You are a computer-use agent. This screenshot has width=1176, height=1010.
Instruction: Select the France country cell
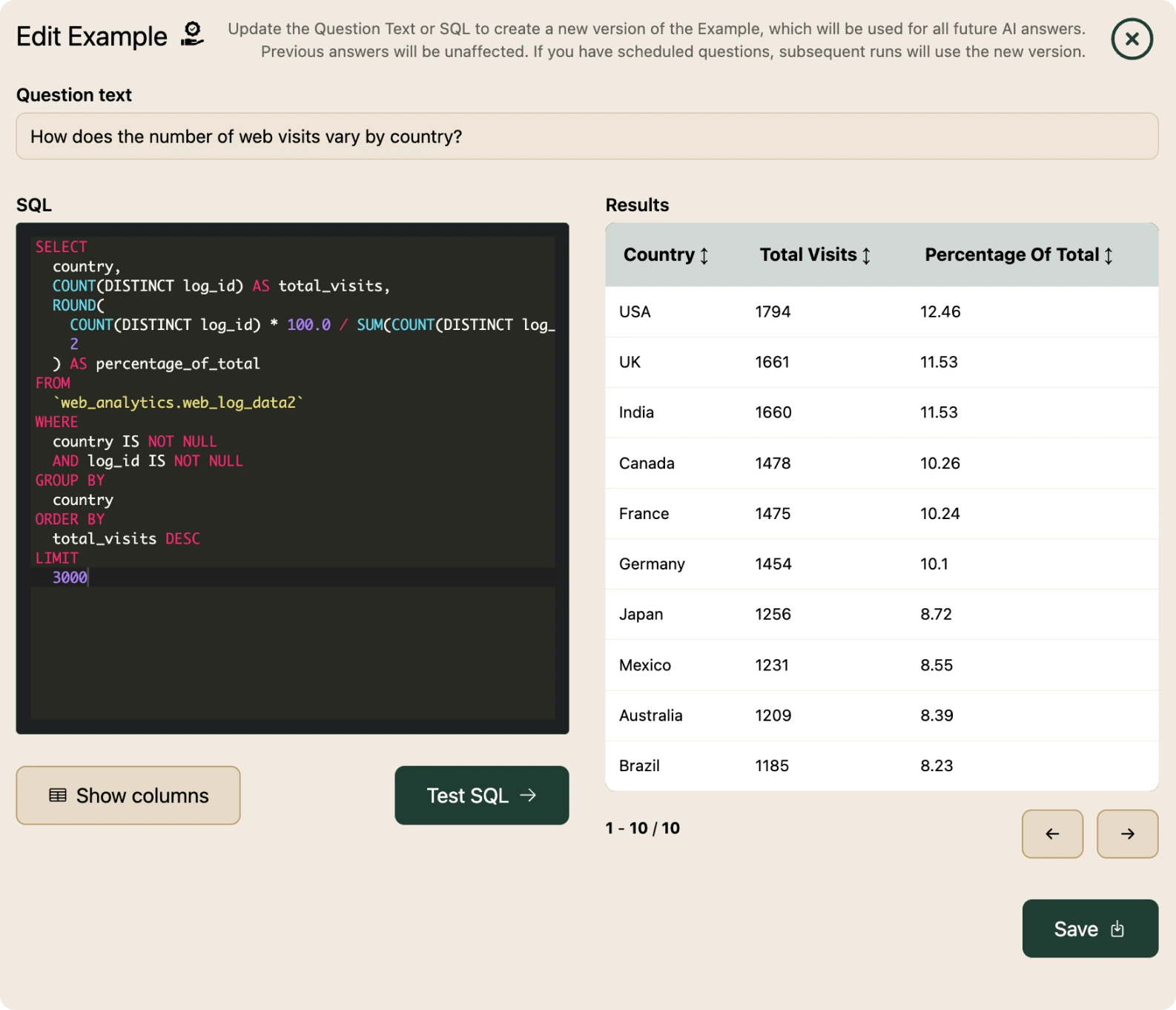tap(644, 513)
